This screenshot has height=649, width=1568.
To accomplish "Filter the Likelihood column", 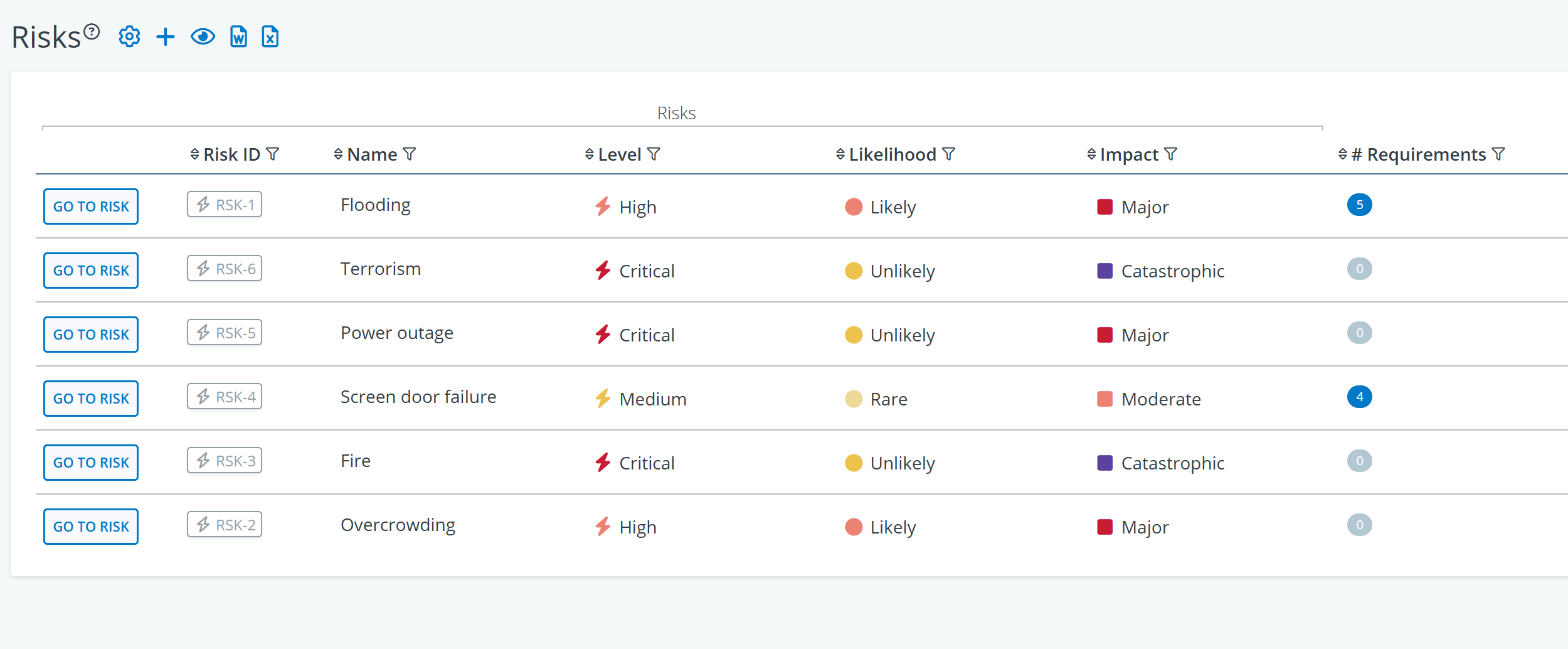I will click(949, 154).
